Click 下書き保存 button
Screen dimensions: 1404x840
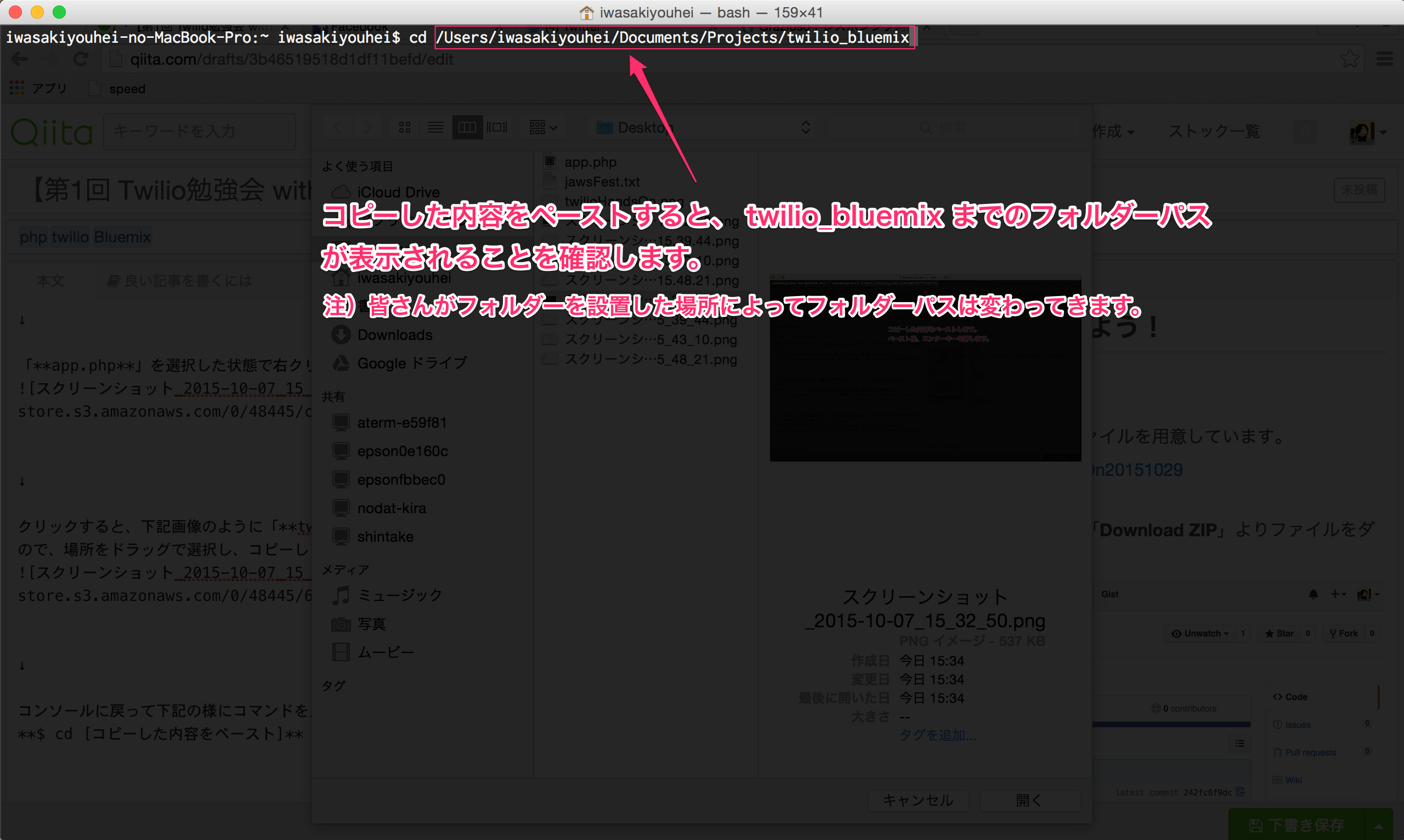pos(1297,826)
